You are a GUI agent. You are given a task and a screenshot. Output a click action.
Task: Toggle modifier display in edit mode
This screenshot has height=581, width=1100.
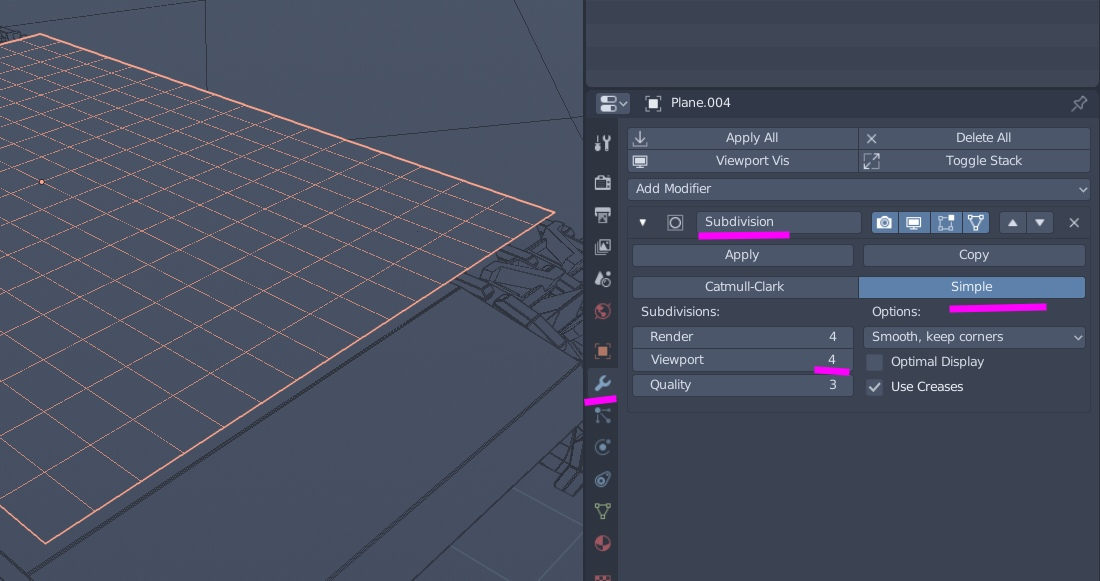coord(945,222)
